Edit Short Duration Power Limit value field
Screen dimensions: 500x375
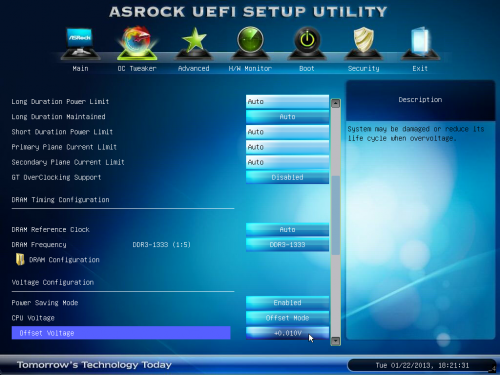point(287,132)
